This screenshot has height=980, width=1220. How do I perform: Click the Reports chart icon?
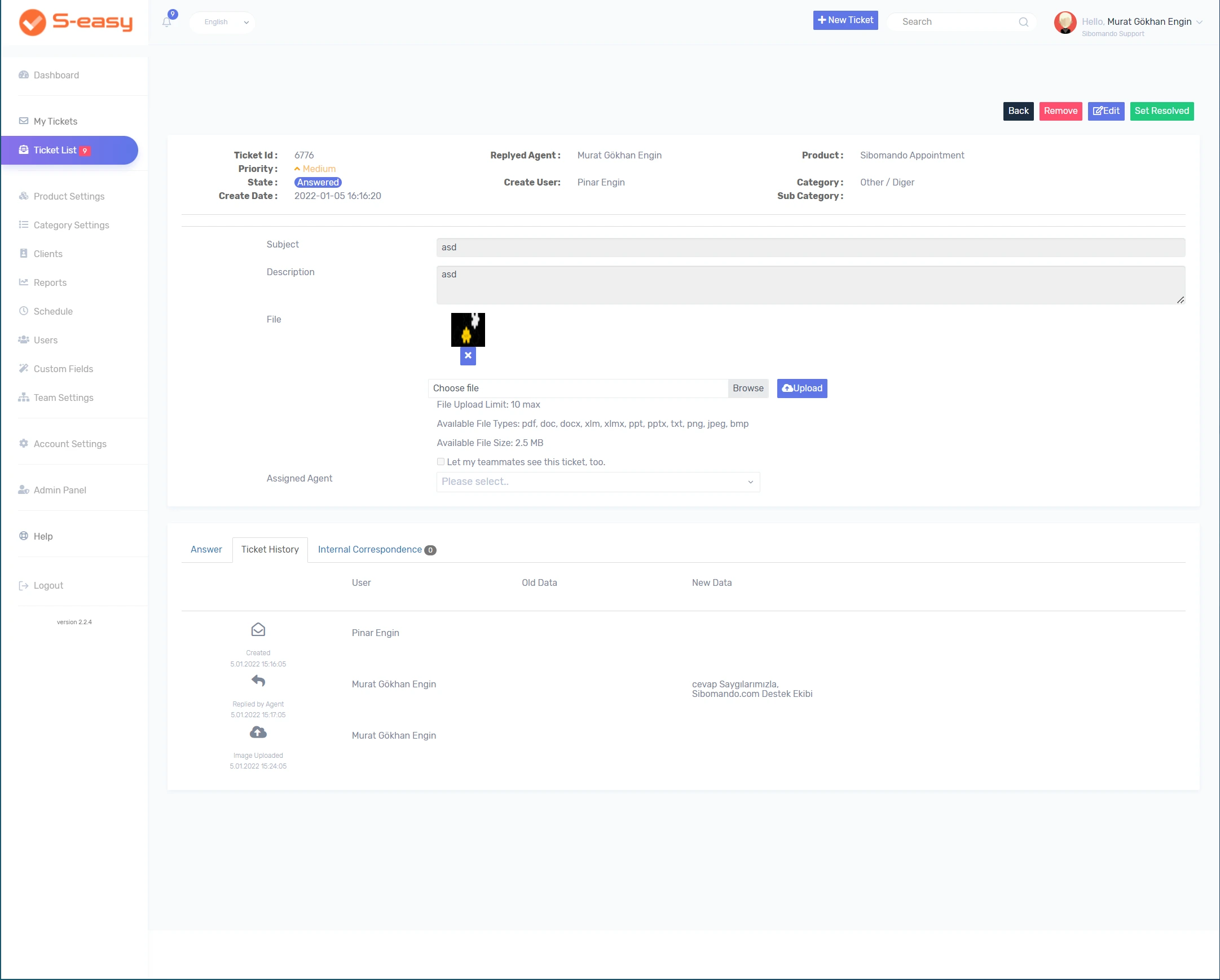pyautogui.click(x=24, y=282)
